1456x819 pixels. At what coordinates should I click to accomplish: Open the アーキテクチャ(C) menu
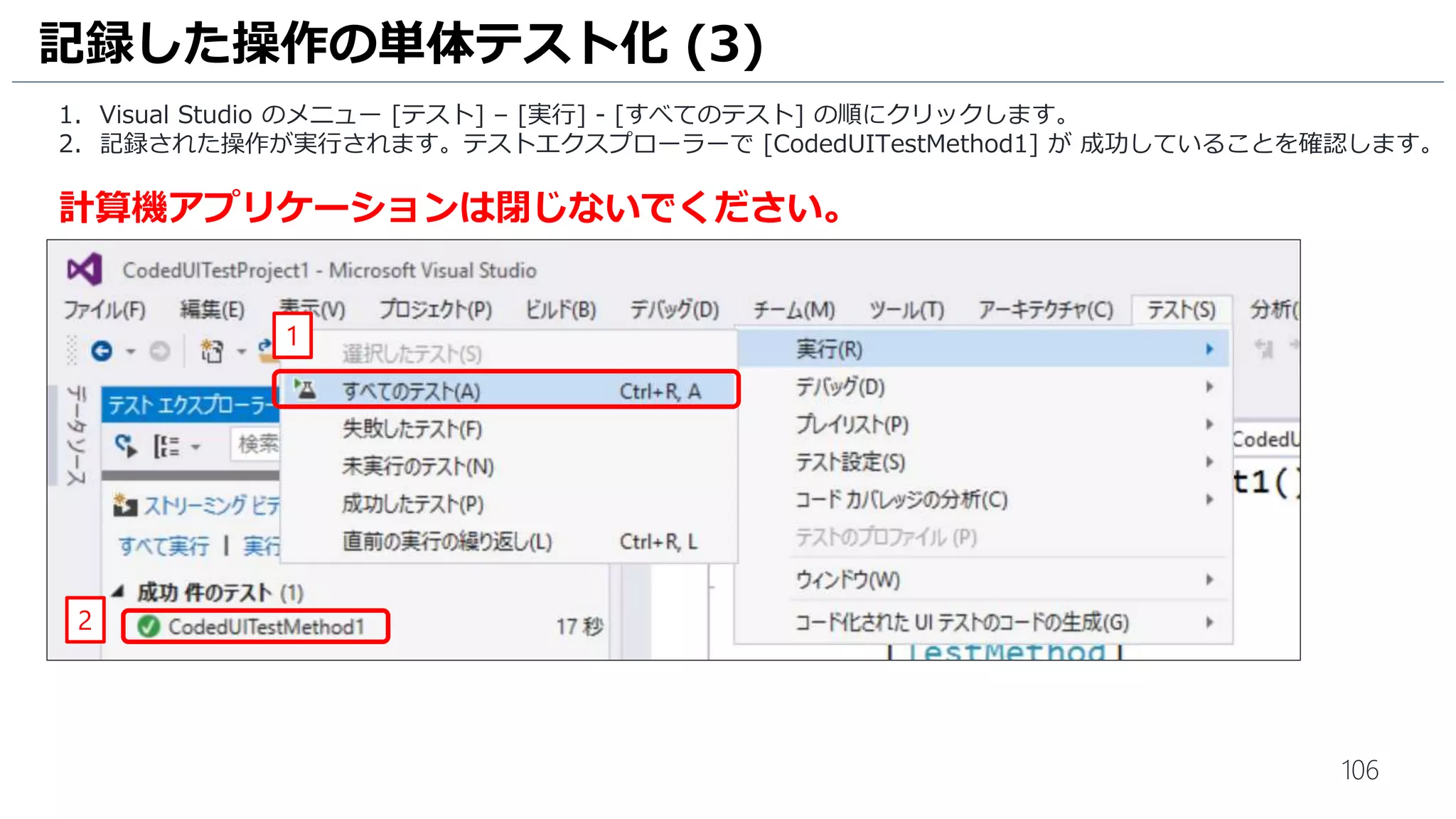(1045, 310)
